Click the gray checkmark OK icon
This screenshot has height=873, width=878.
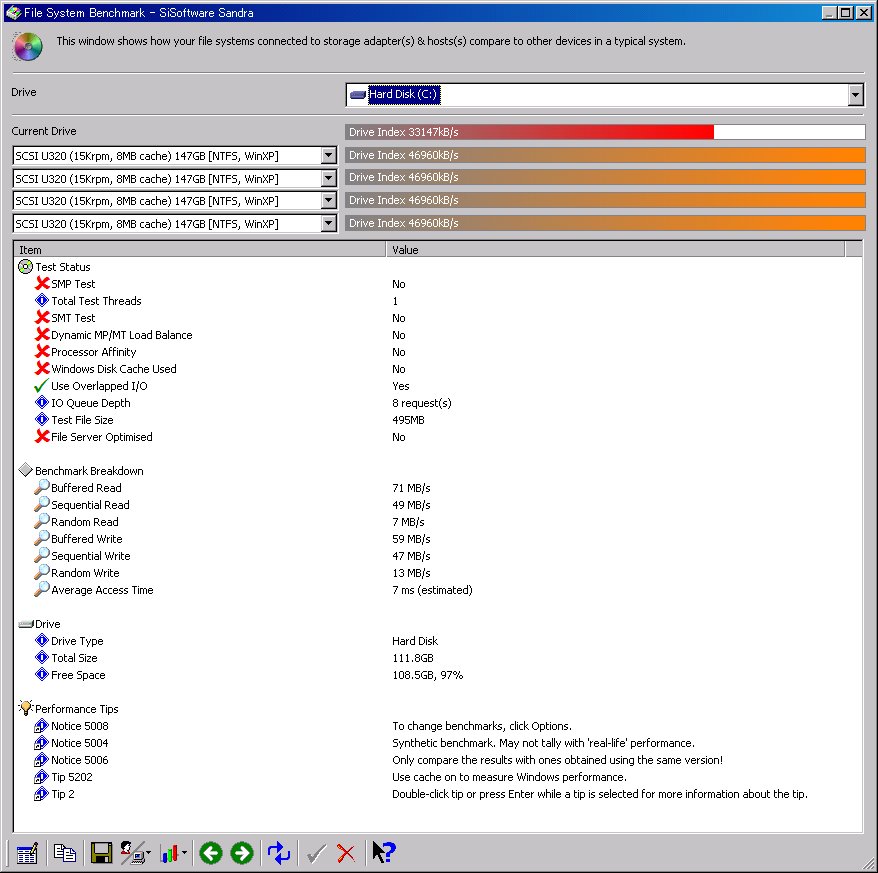click(x=316, y=853)
